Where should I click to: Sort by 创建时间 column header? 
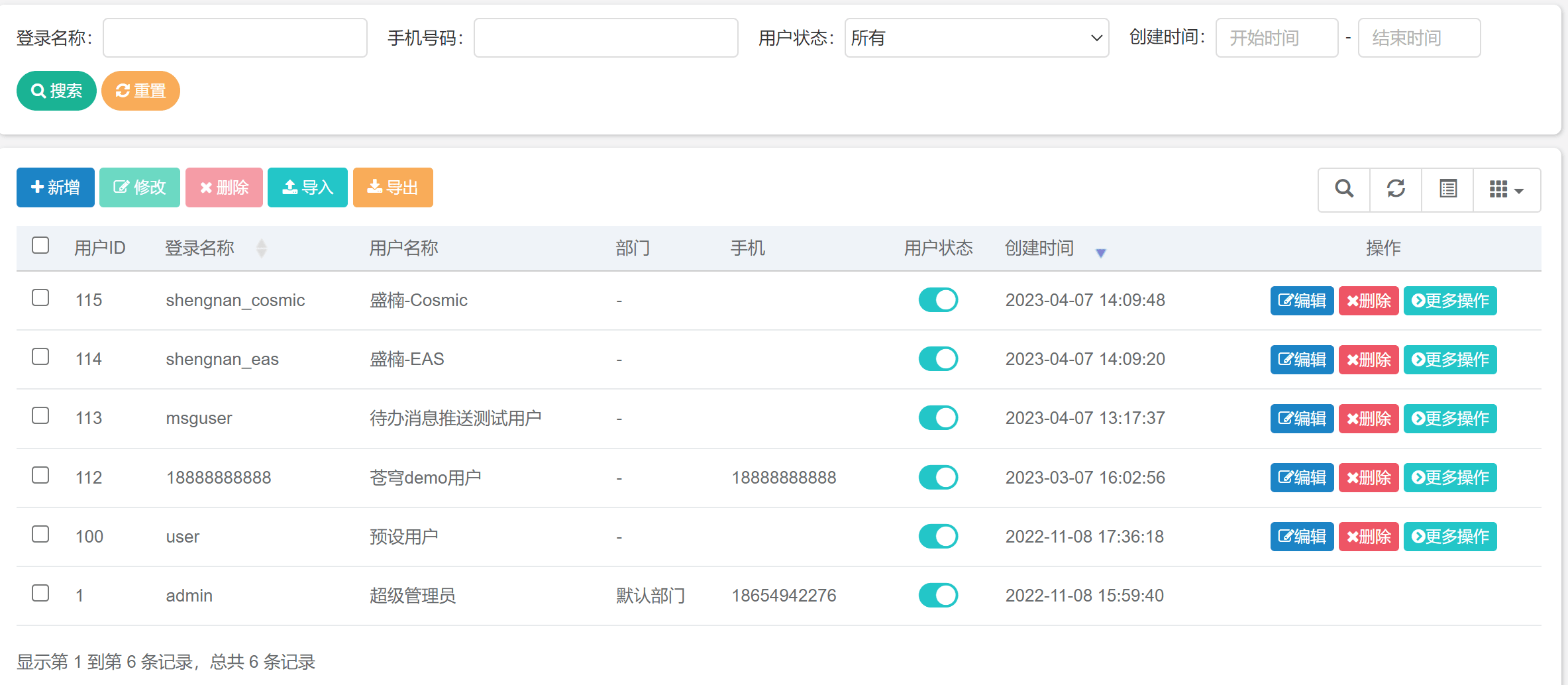1039,248
